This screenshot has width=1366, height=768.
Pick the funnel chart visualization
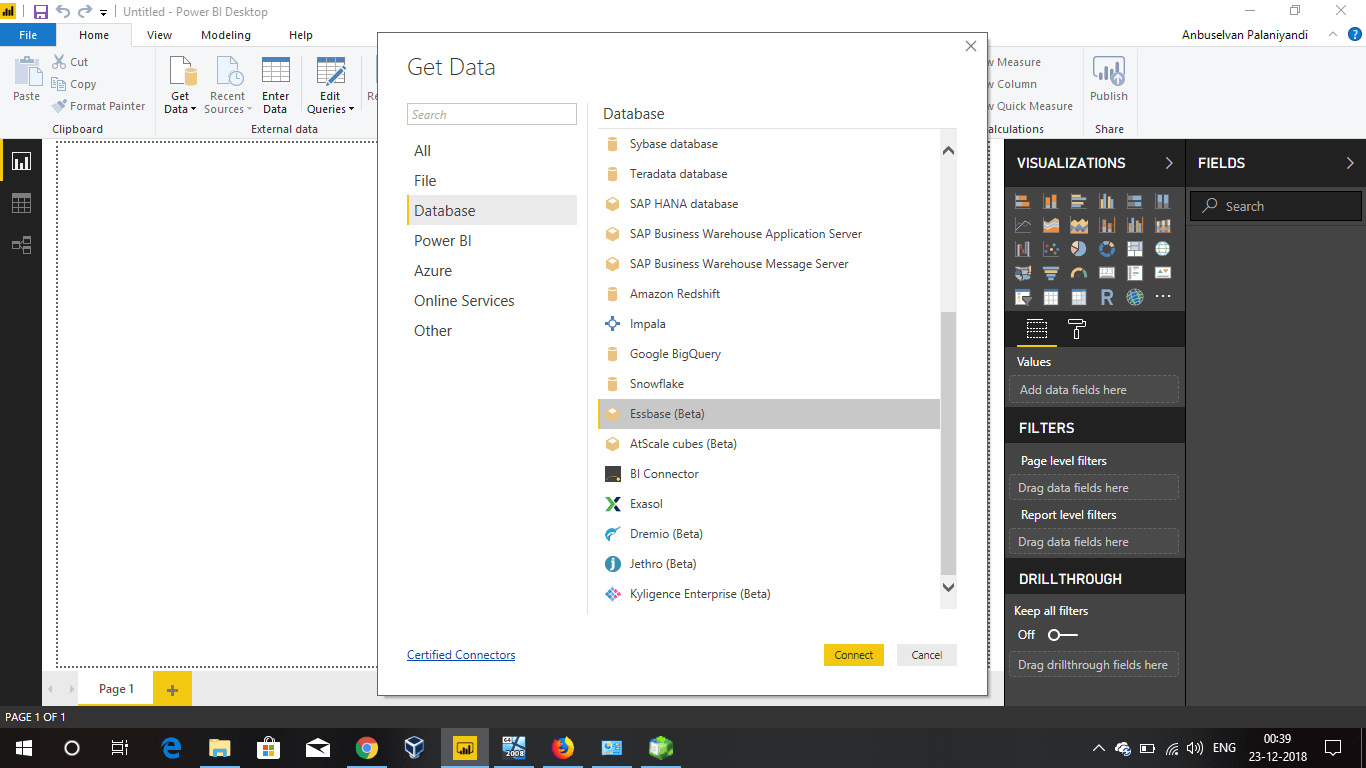pyautogui.click(x=1051, y=273)
